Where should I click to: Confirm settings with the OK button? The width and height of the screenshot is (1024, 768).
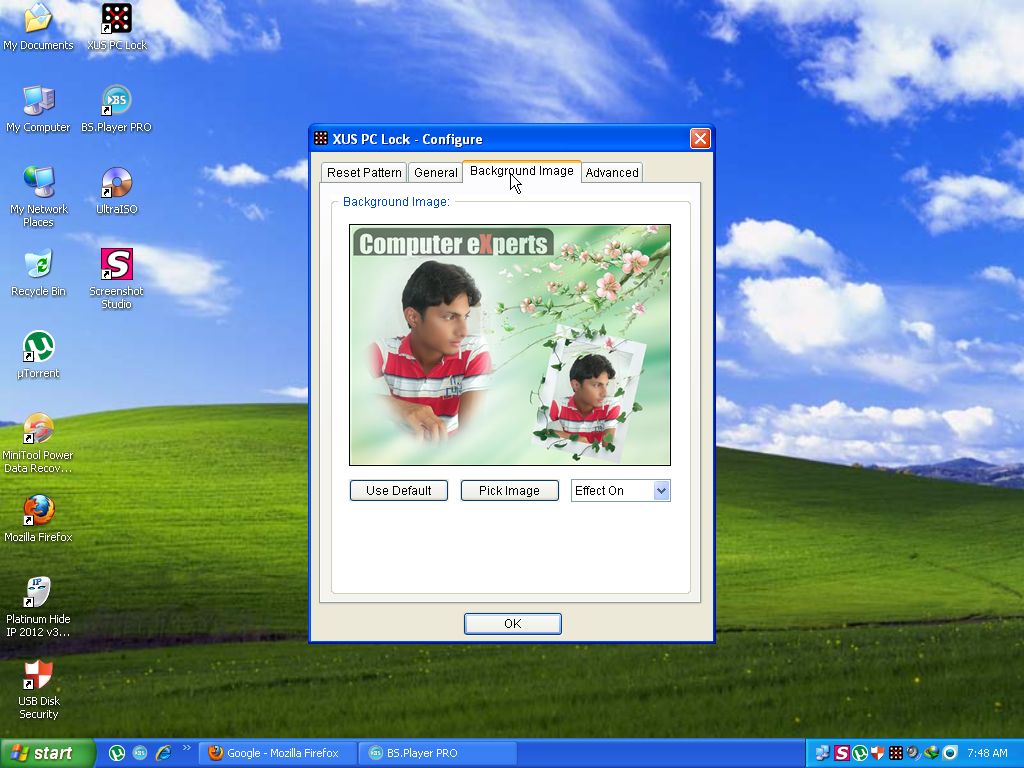(513, 624)
